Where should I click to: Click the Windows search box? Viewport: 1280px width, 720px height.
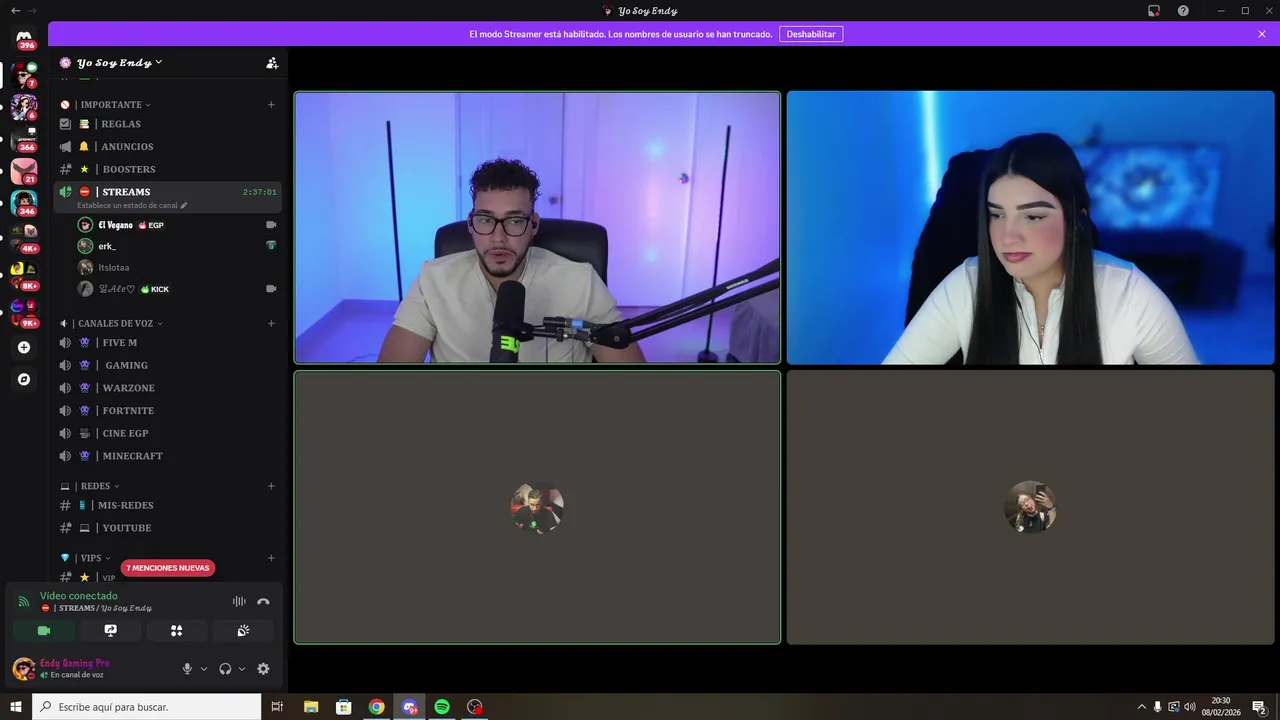click(x=147, y=707)
